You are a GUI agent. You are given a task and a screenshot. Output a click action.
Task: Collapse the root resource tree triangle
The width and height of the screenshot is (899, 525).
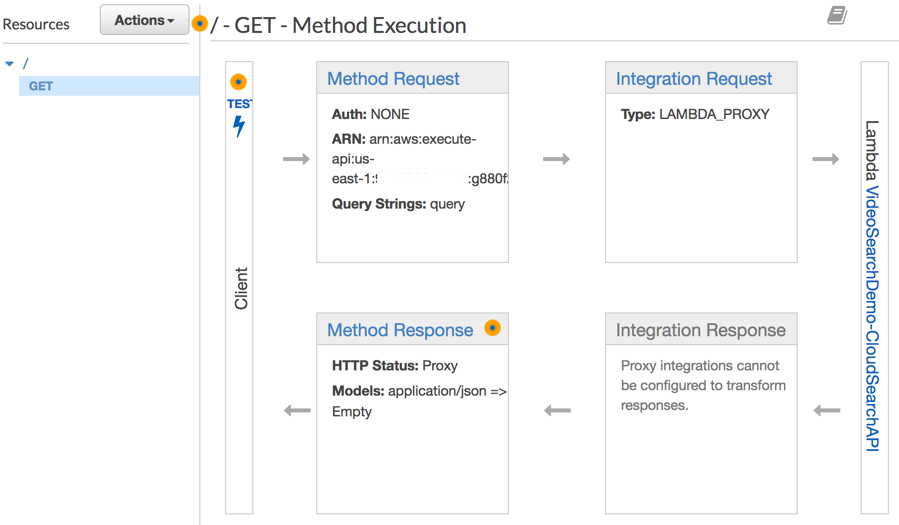click(10, 64)
